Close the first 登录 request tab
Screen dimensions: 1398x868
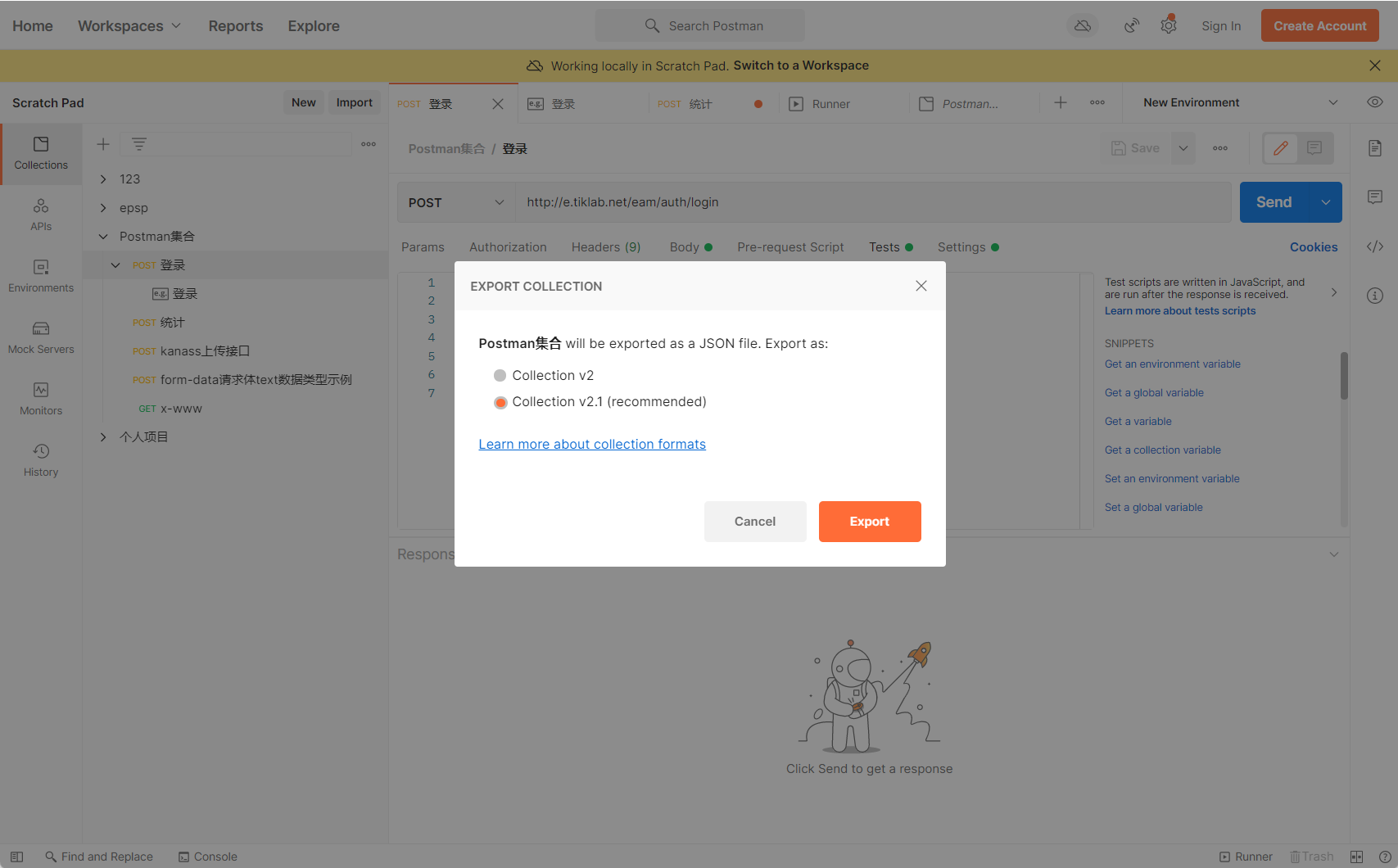498,104
